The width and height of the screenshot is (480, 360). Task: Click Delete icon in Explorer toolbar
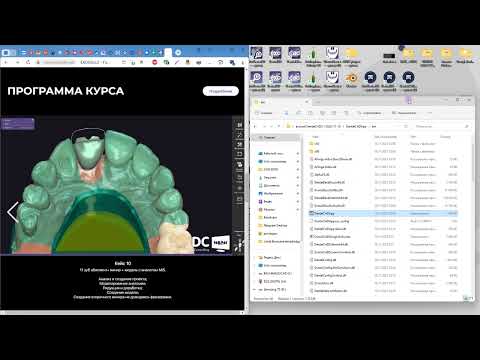346,113
